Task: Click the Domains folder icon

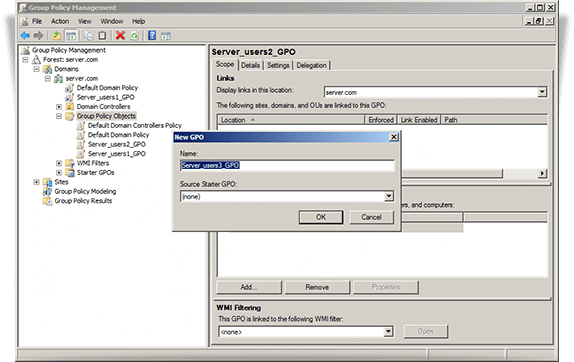Action: tap(47, 69)
